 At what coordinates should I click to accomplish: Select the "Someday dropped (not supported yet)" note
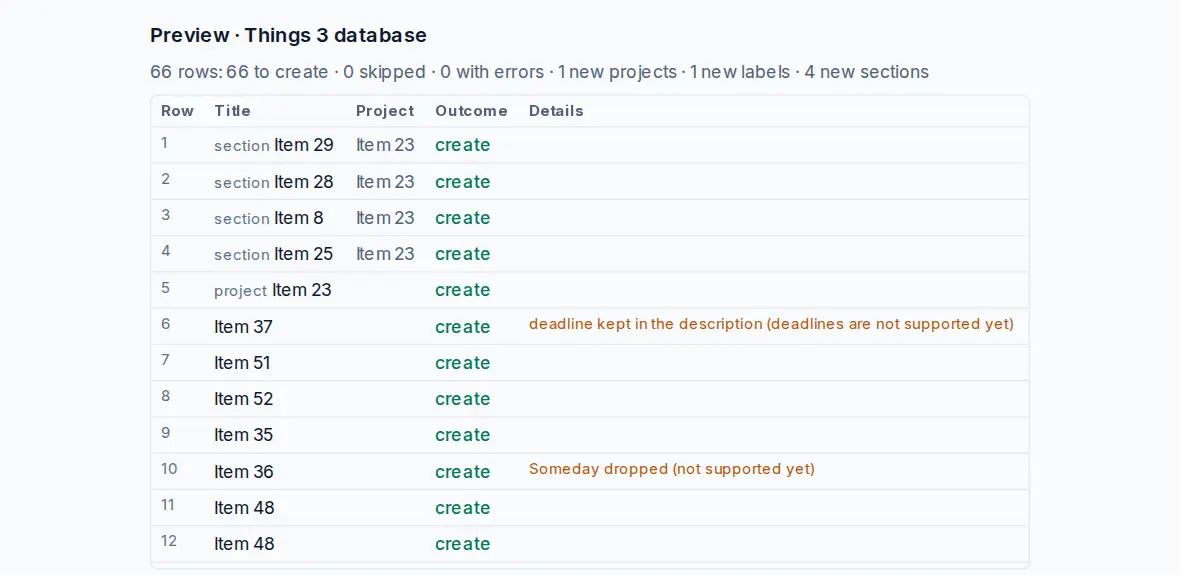[x=671, y=469]
